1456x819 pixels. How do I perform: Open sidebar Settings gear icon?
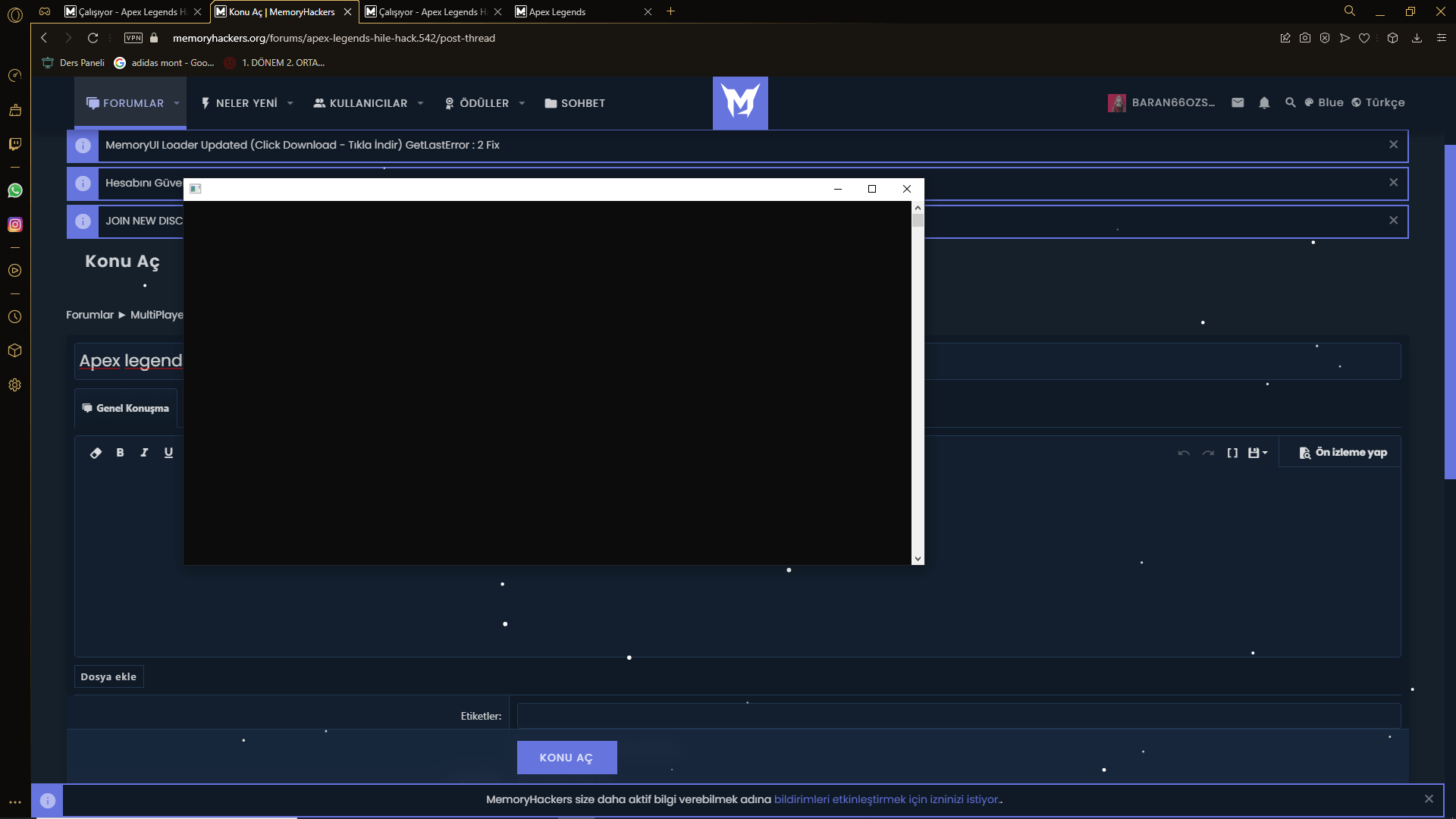tap(14, 385)
